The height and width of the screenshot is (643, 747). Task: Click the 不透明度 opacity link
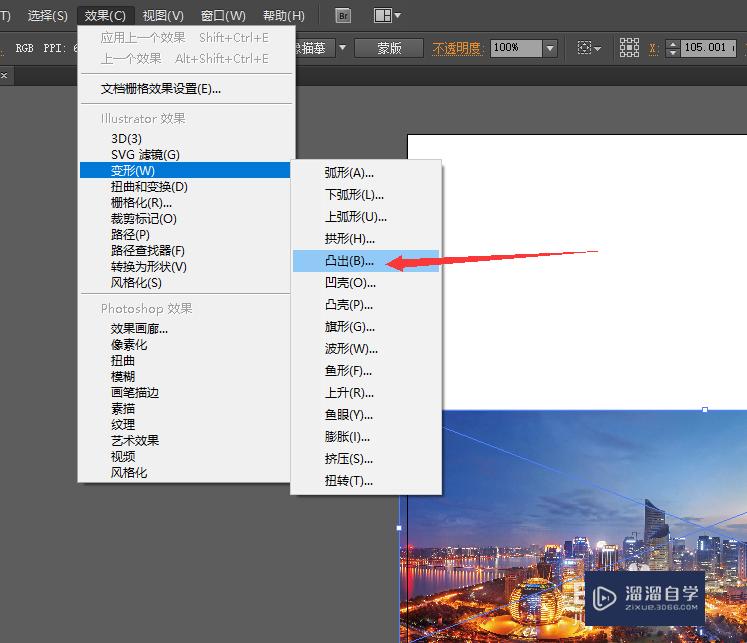456,48
